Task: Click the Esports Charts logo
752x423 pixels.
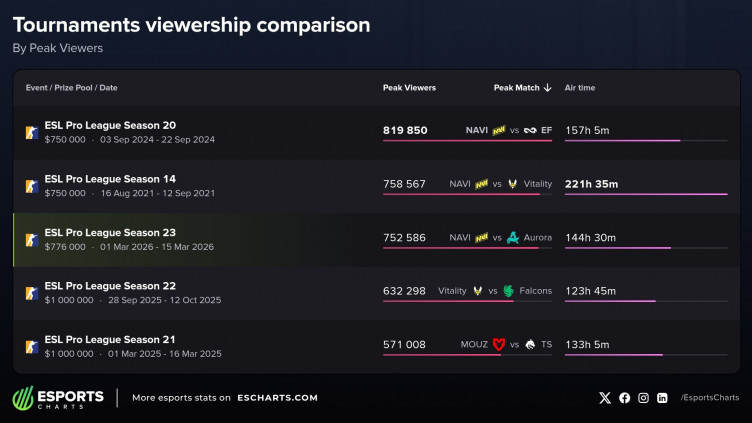Action: [x=58, y=398]
